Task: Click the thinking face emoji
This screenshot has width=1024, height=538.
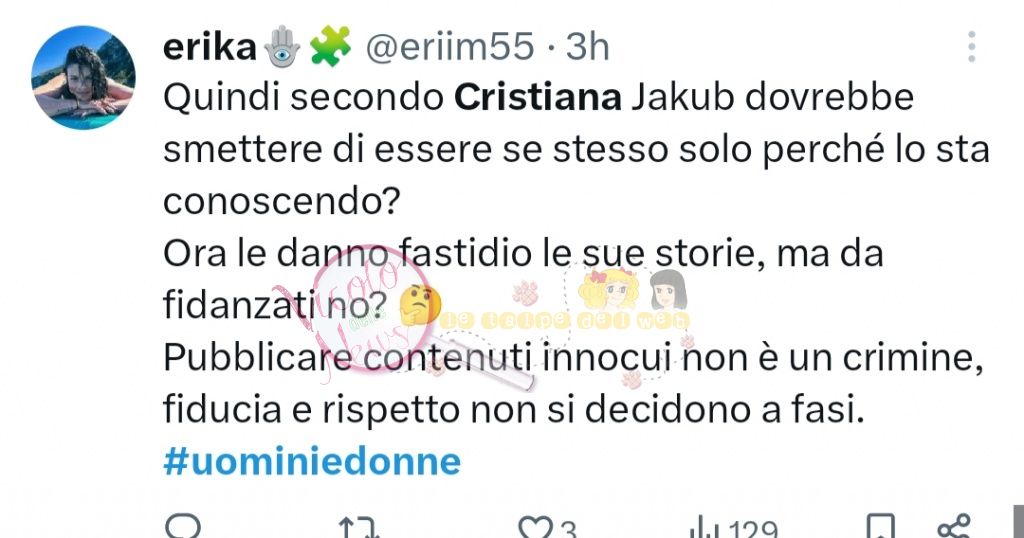Action: 416,303
